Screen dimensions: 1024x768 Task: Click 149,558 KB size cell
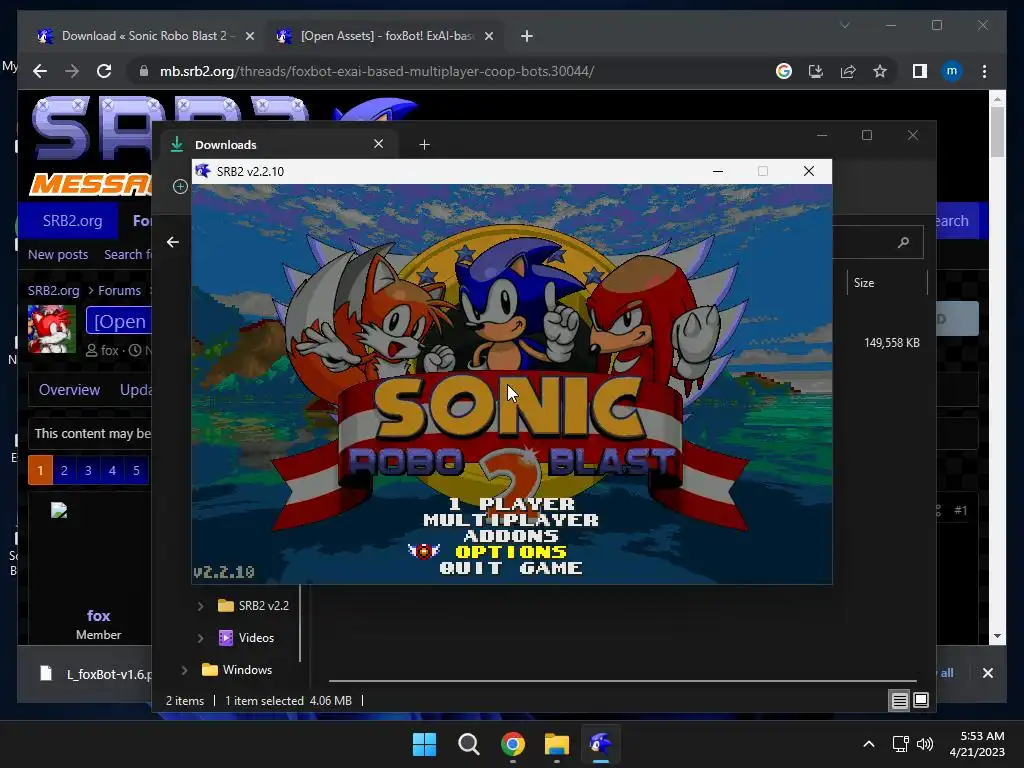tap(891, 343)
